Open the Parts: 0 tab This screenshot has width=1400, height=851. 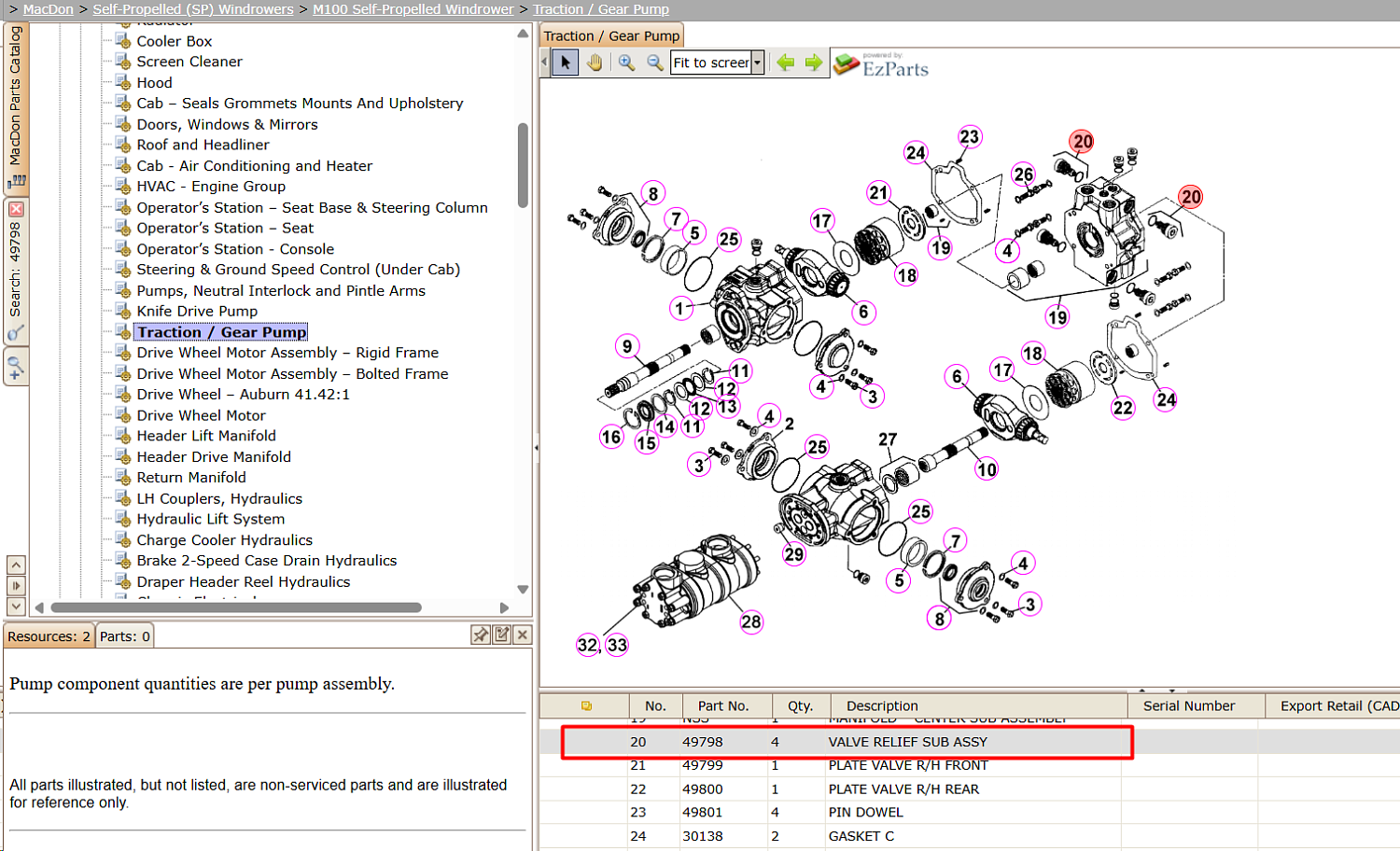click(x=125, y=636)
